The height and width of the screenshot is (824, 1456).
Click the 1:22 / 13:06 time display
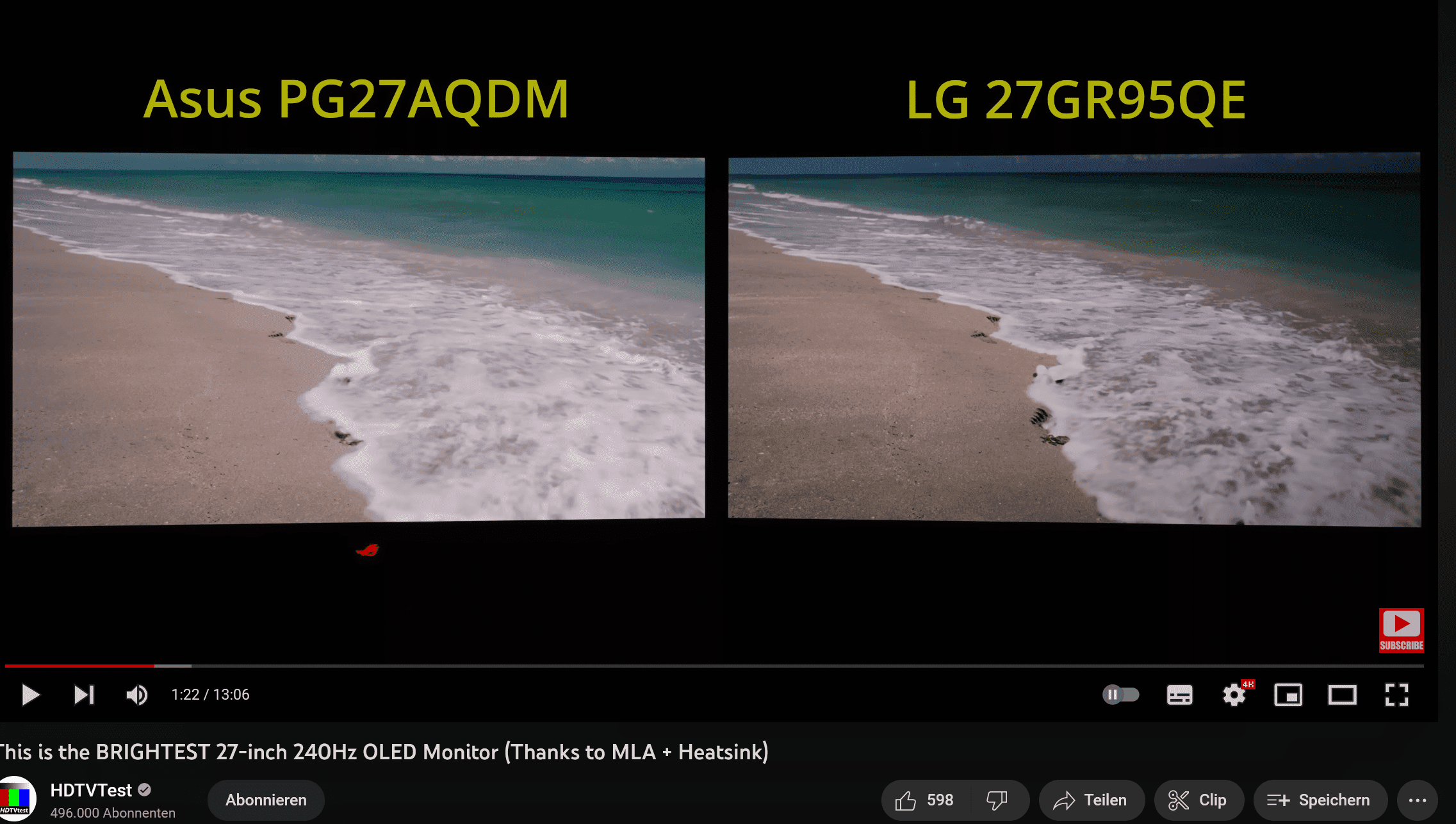(210, 695)
